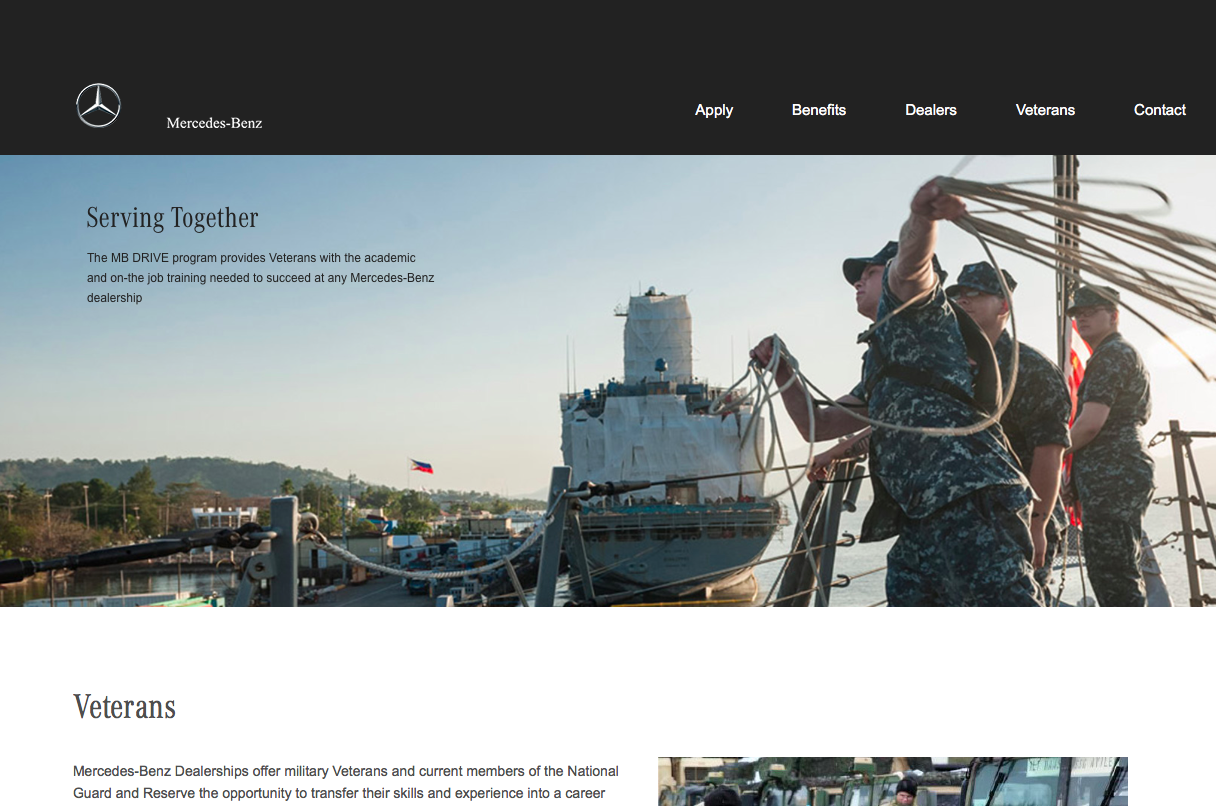Click the Serving Together hero heading

point(172,217)
